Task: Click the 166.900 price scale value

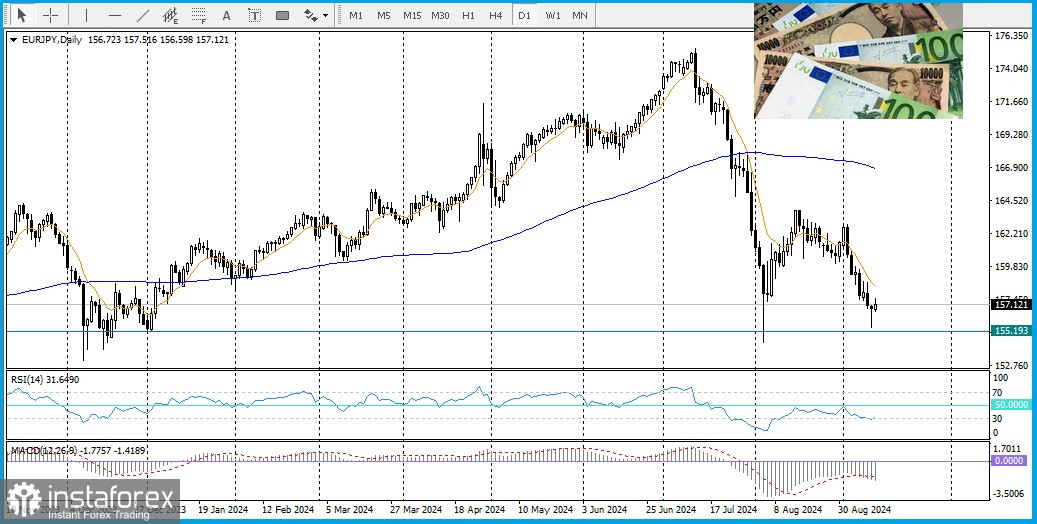Action: pyautogui.click(x=1012, y=168)
